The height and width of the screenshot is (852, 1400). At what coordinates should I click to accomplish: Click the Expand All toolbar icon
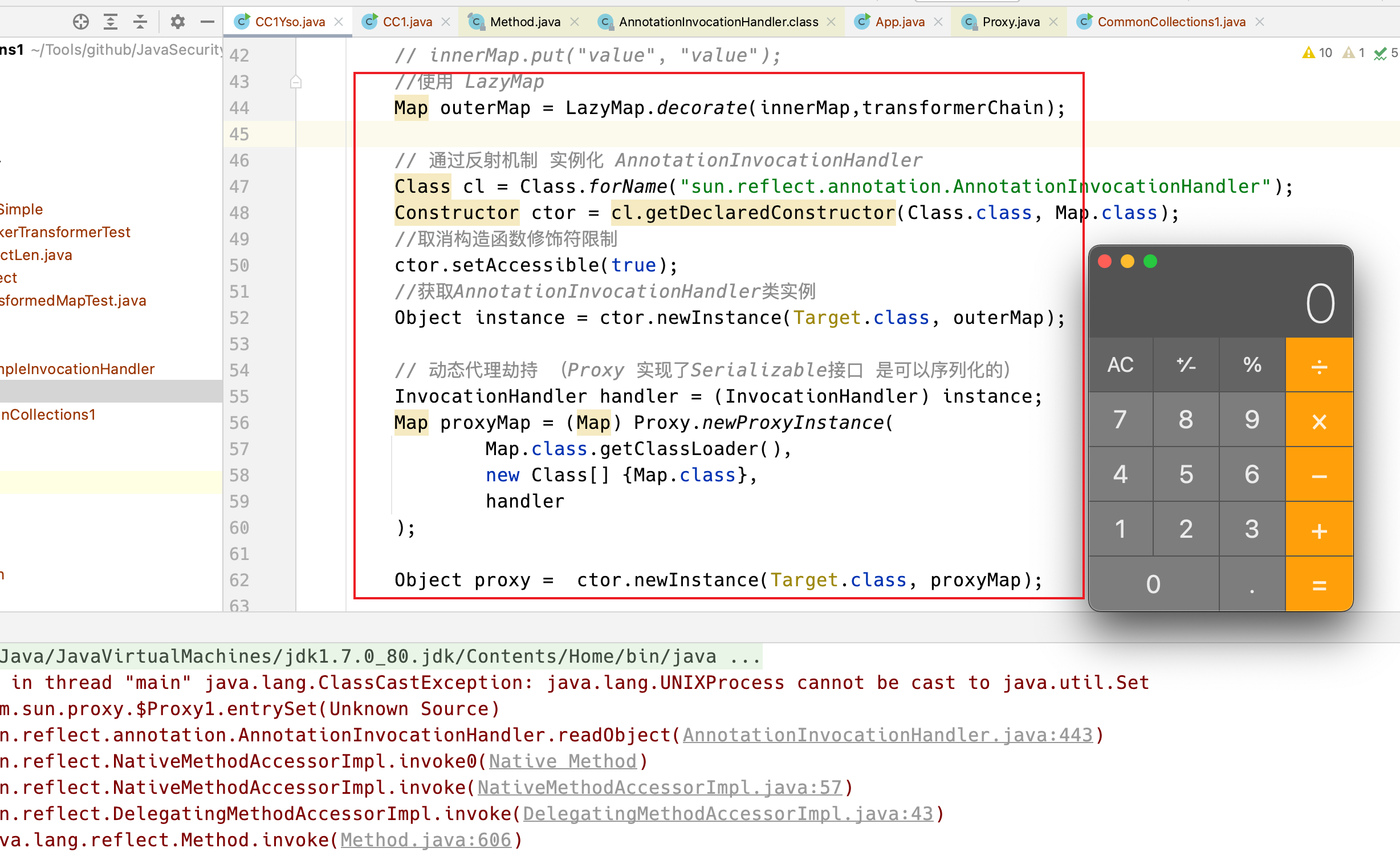tap(111, 22)
